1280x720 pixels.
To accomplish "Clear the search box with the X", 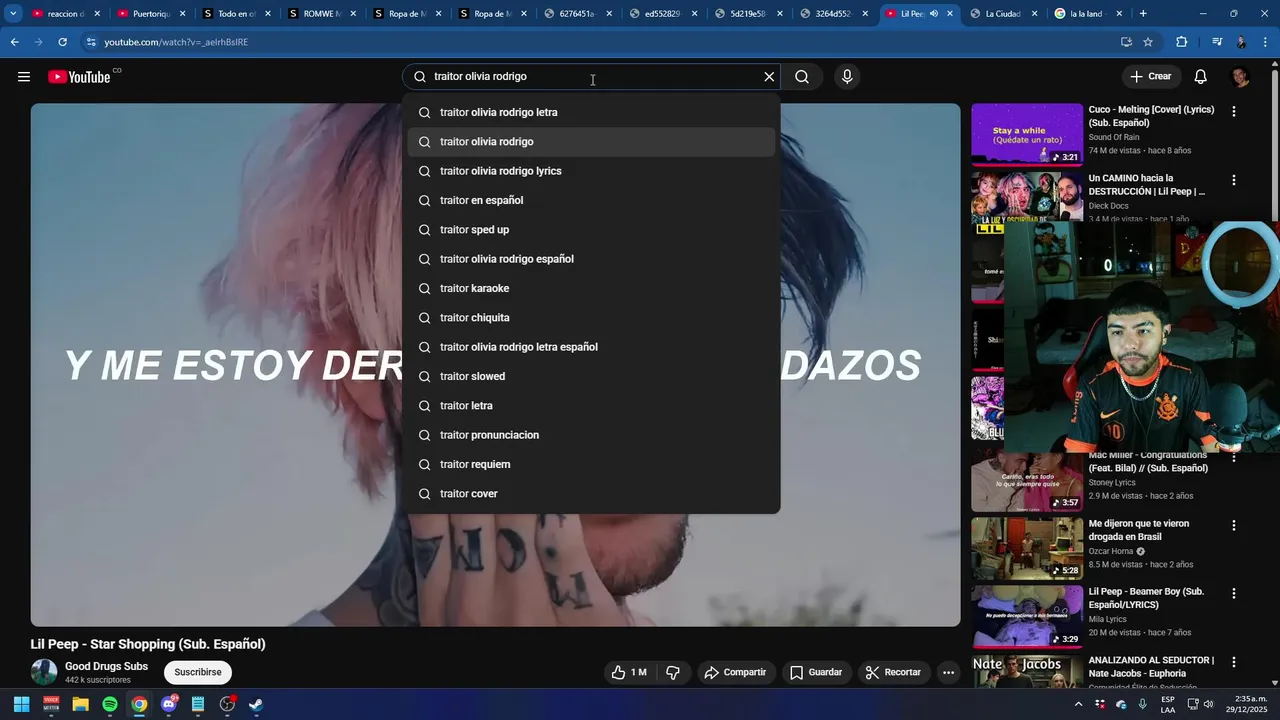I will tap(769, 77).
